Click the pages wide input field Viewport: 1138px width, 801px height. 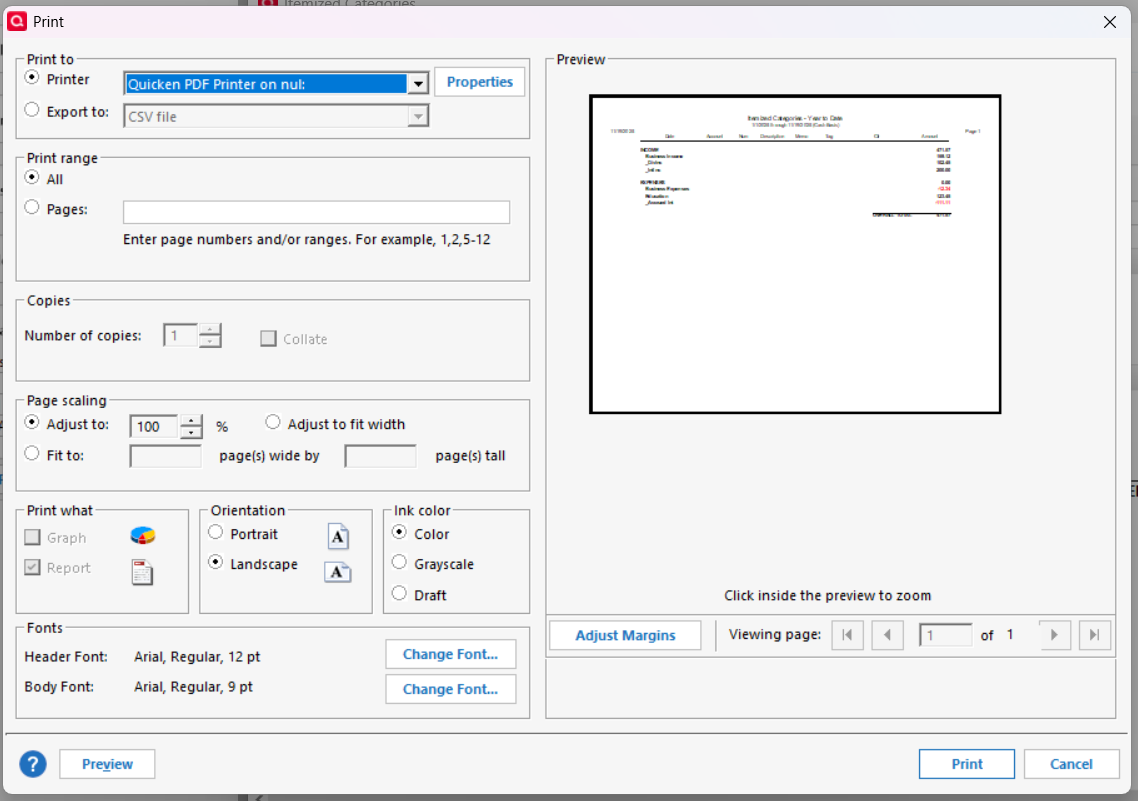pos(165,456)
